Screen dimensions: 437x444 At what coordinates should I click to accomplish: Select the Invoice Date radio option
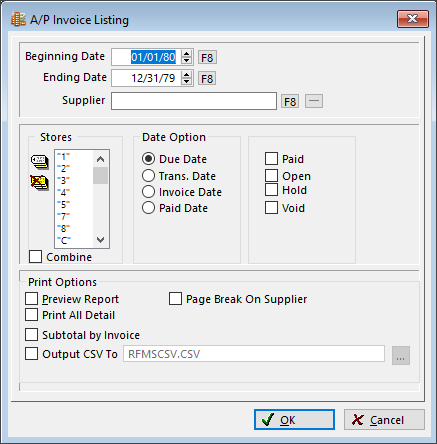click(148, 192)
